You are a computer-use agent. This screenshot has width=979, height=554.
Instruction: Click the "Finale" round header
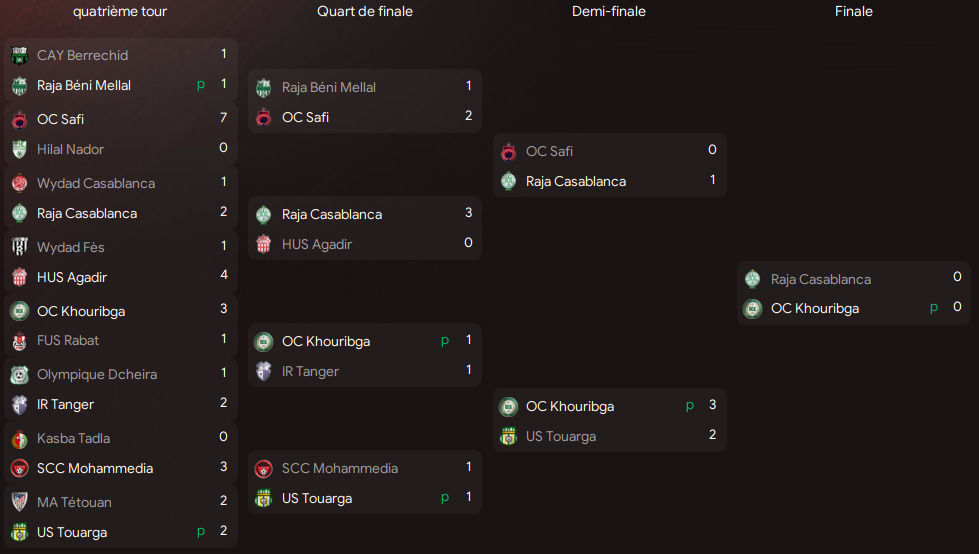point(854,12)
